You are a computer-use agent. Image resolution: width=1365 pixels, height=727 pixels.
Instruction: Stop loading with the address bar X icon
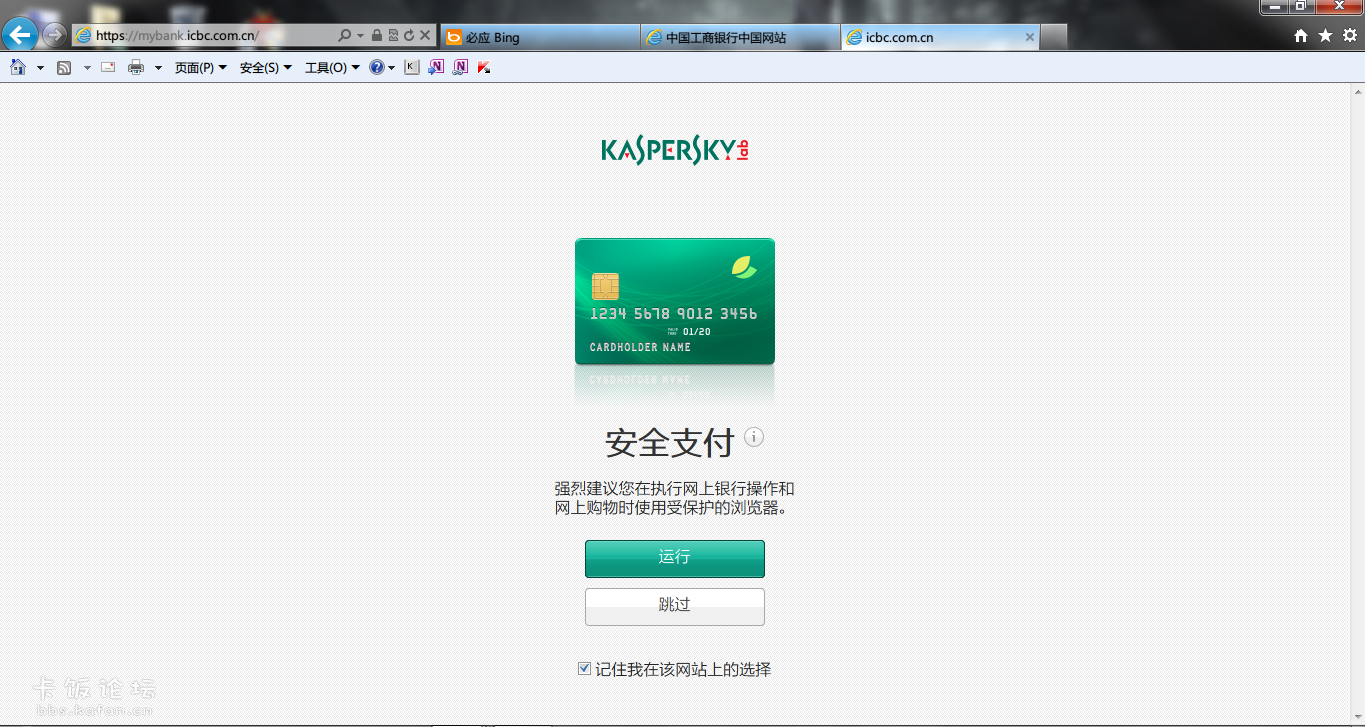(424, 36)
